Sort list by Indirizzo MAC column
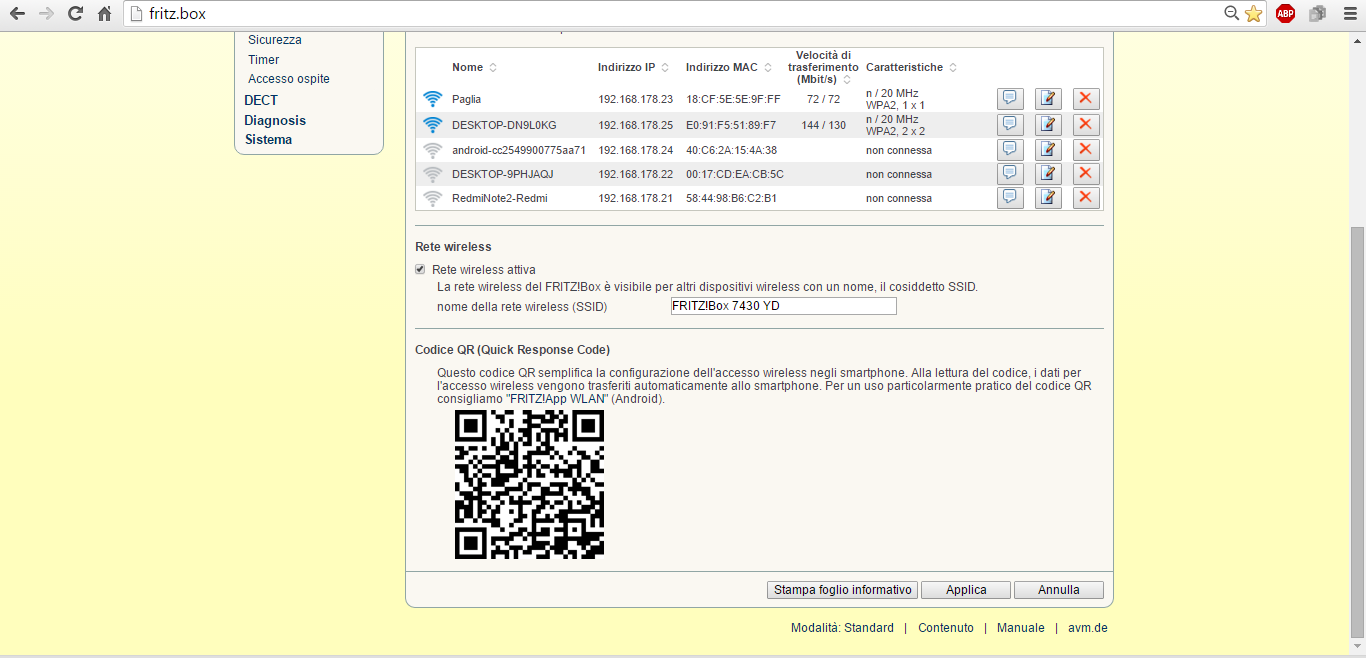1366x658 pixels. tap(768, 68)
